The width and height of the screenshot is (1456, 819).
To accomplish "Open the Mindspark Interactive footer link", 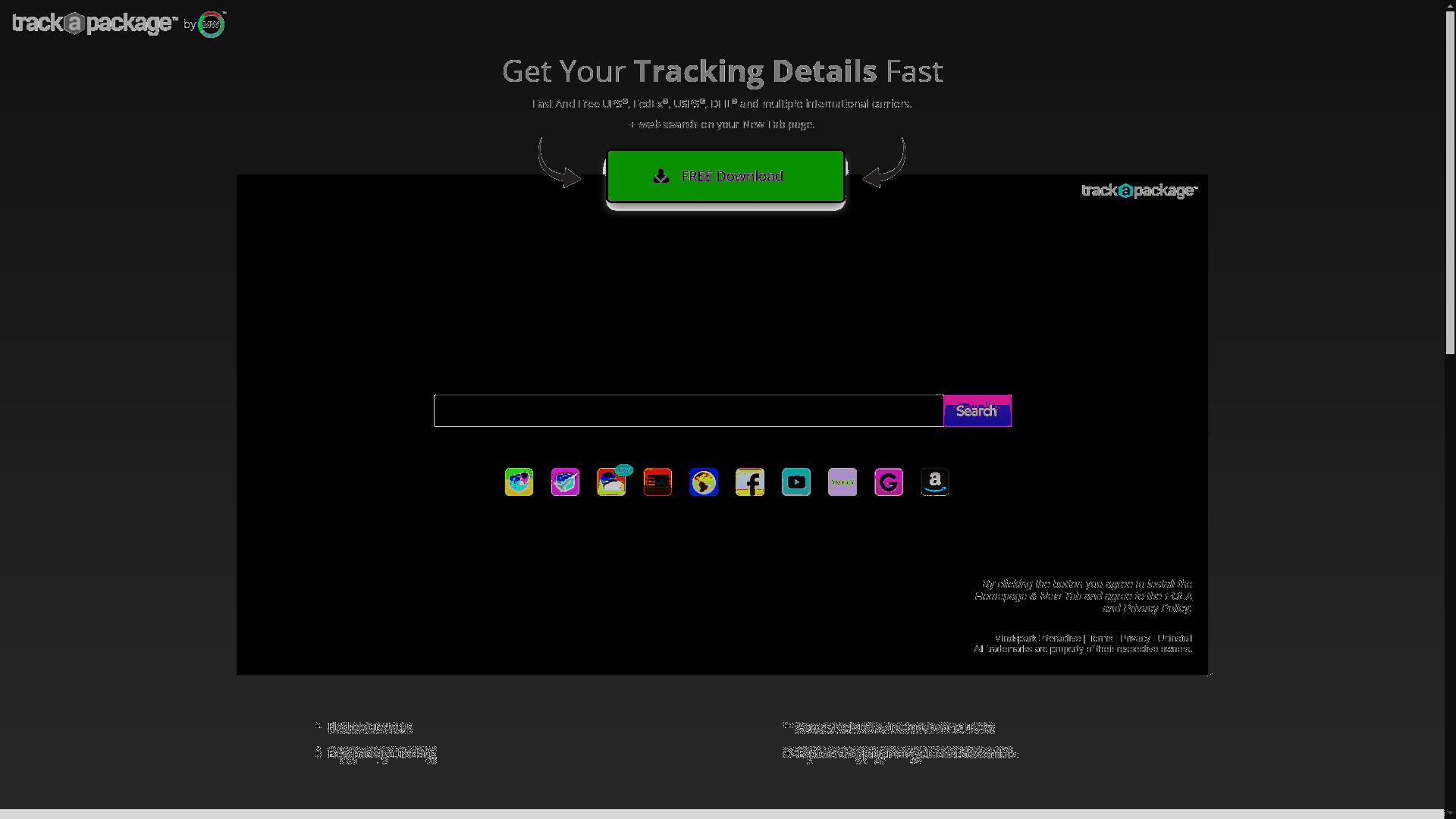I will [1037, 639].
